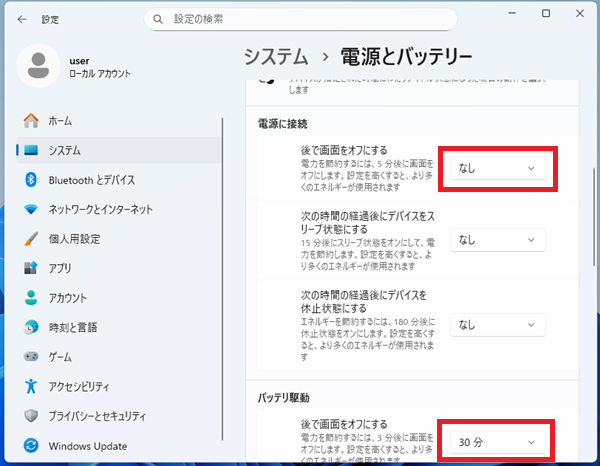This screenshot has height=466, width=600.
Task: Click the アクセシビリティ figure icon
Action: point(31,386)
